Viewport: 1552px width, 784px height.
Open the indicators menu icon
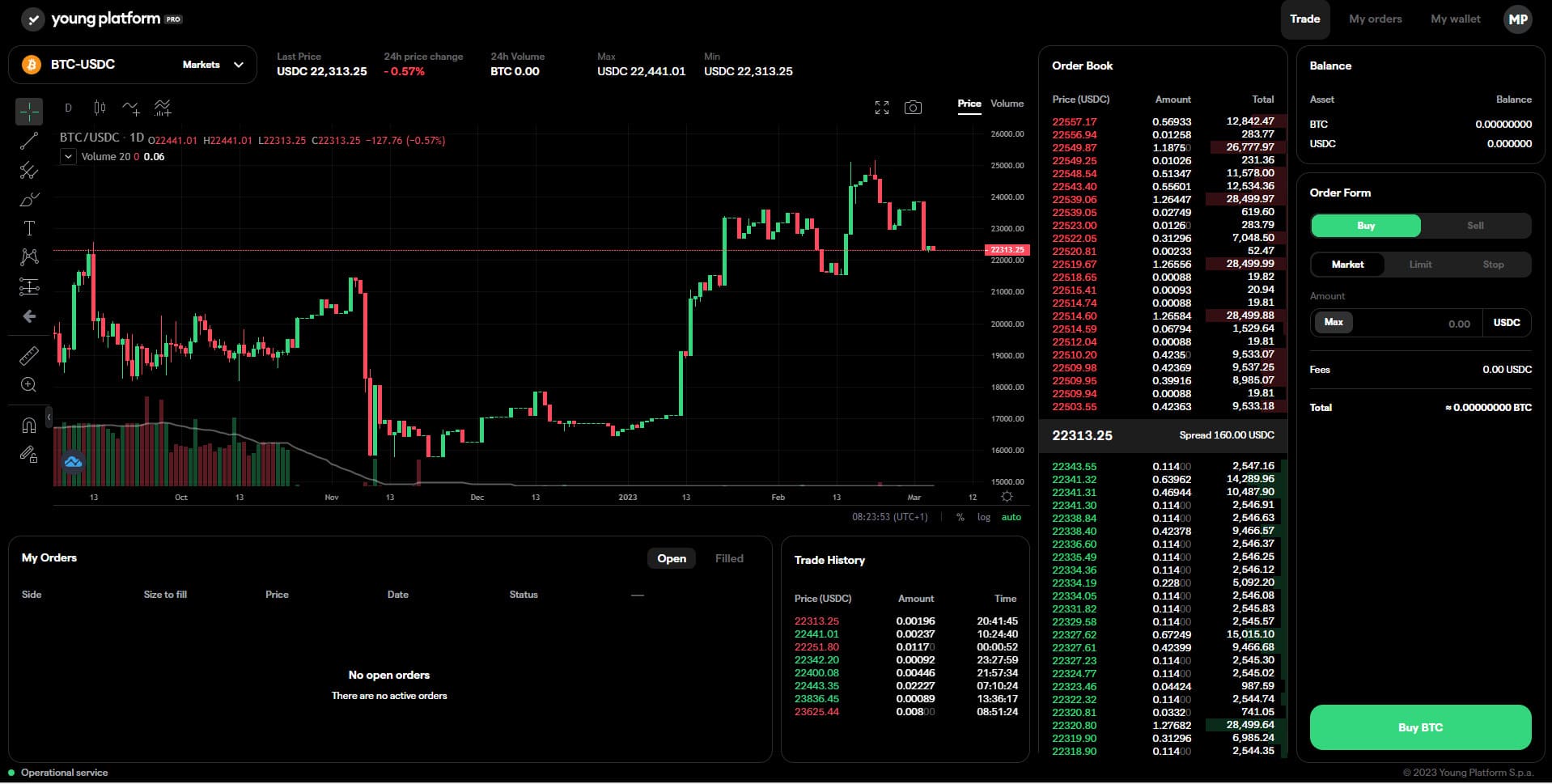point(130,108)
